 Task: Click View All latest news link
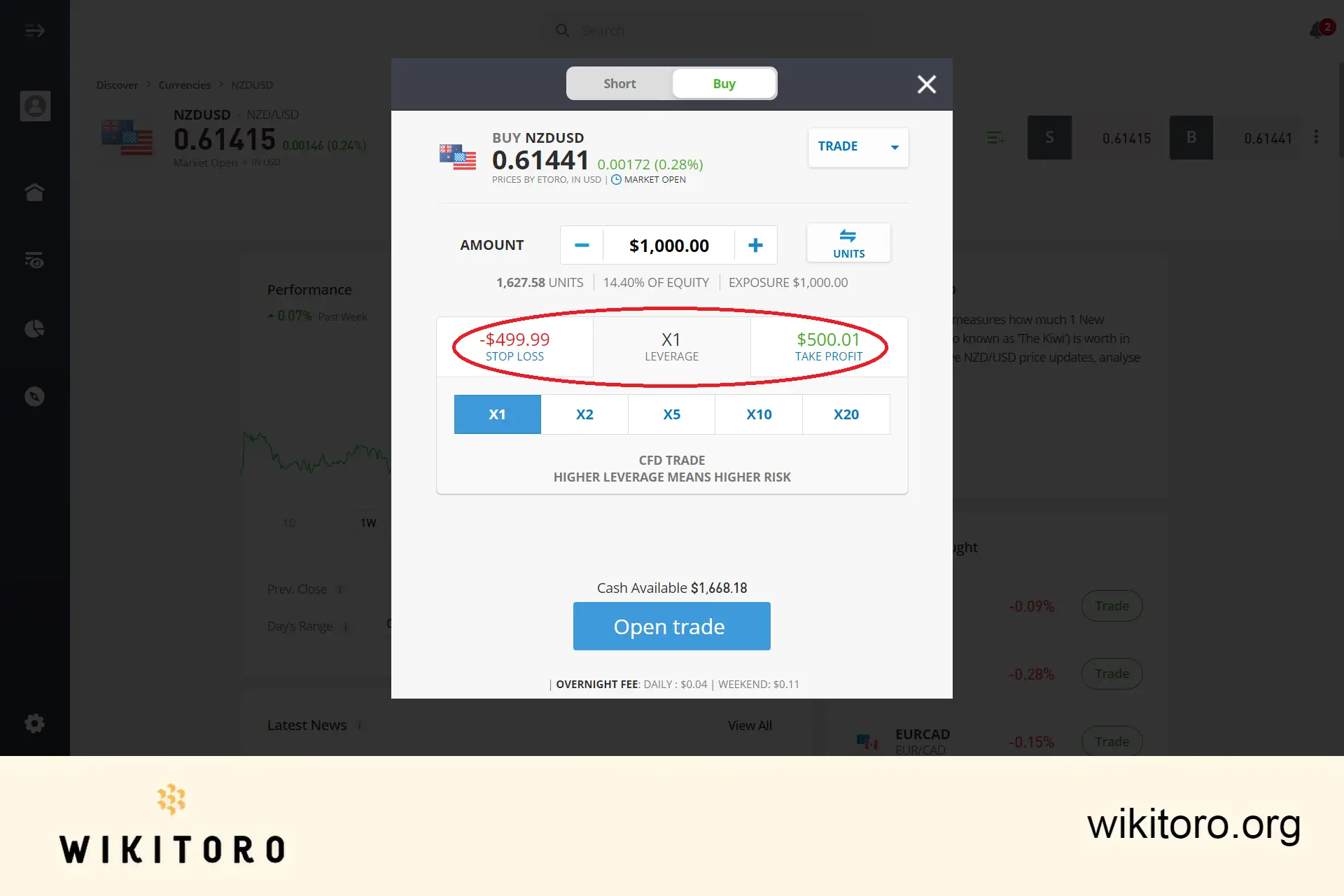[x=749, y=724]
